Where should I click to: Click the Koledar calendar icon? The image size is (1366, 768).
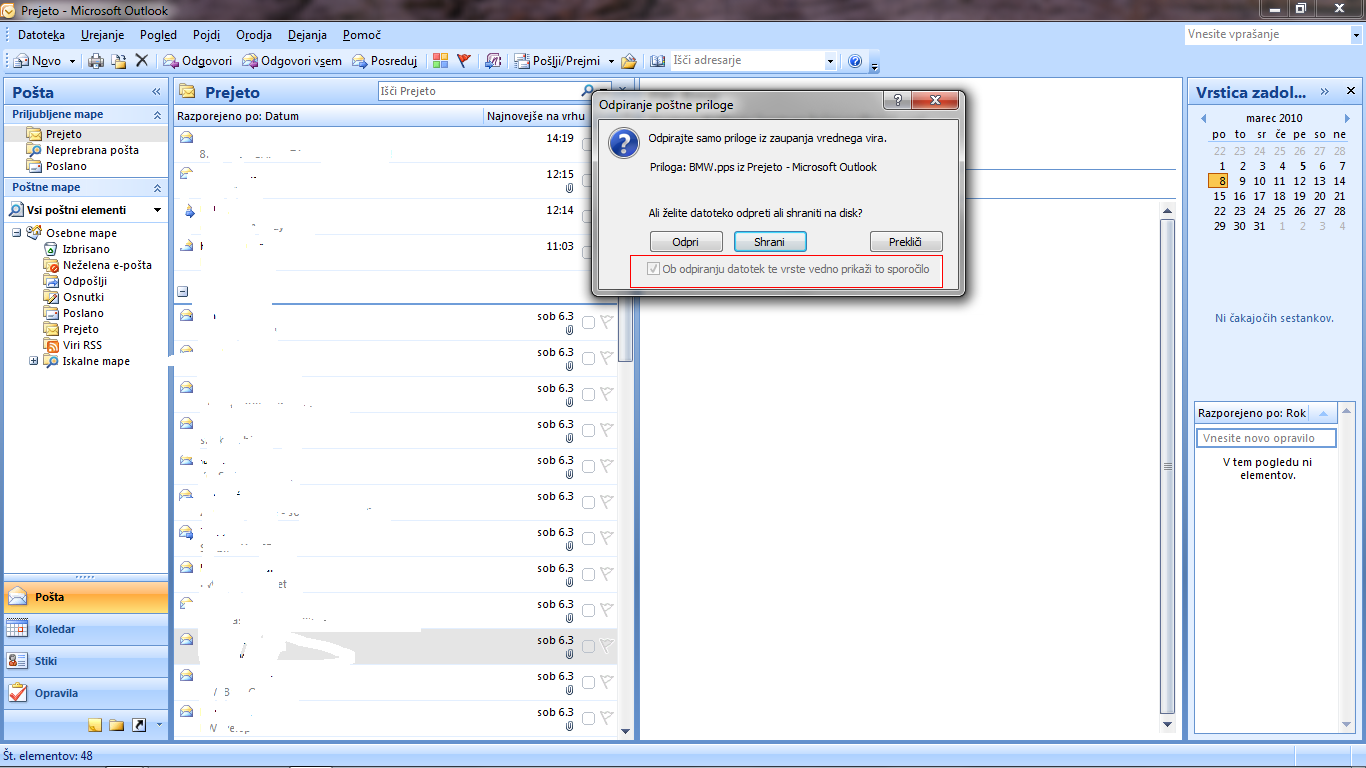point(17,629)
